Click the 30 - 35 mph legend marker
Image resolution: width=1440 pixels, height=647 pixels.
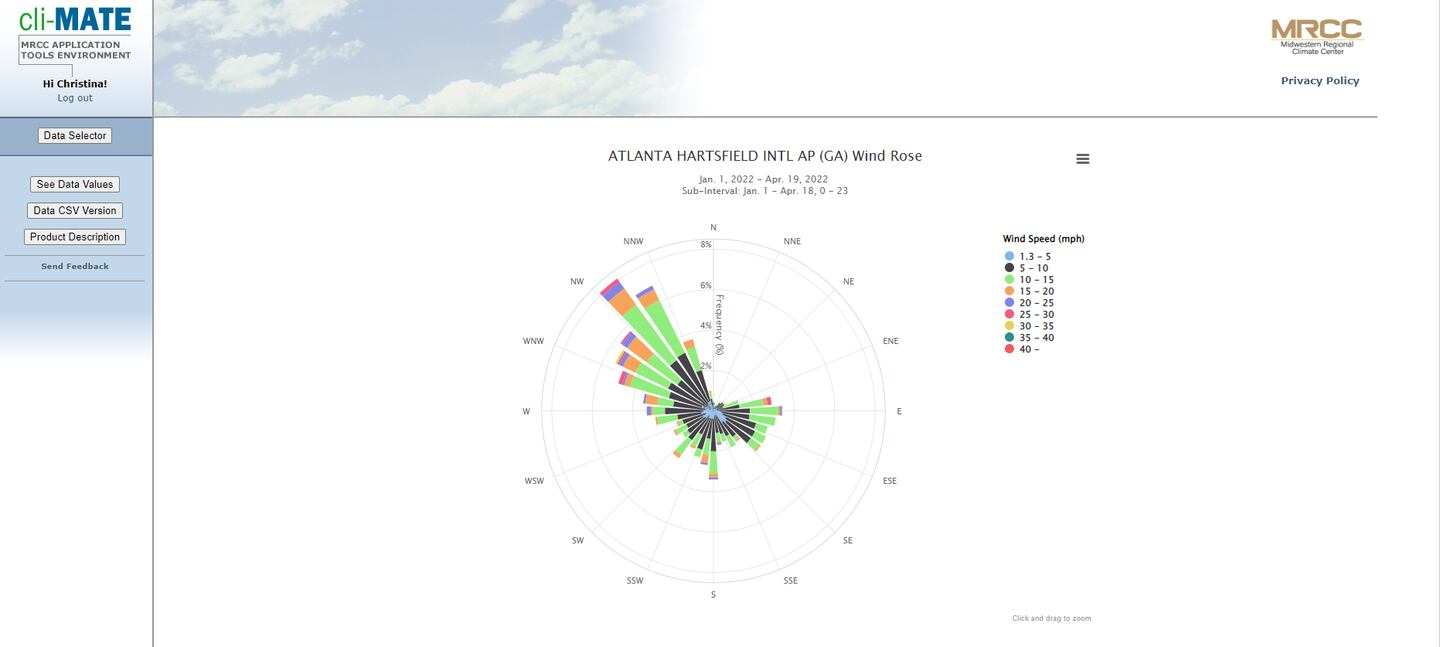point(1009,326)
